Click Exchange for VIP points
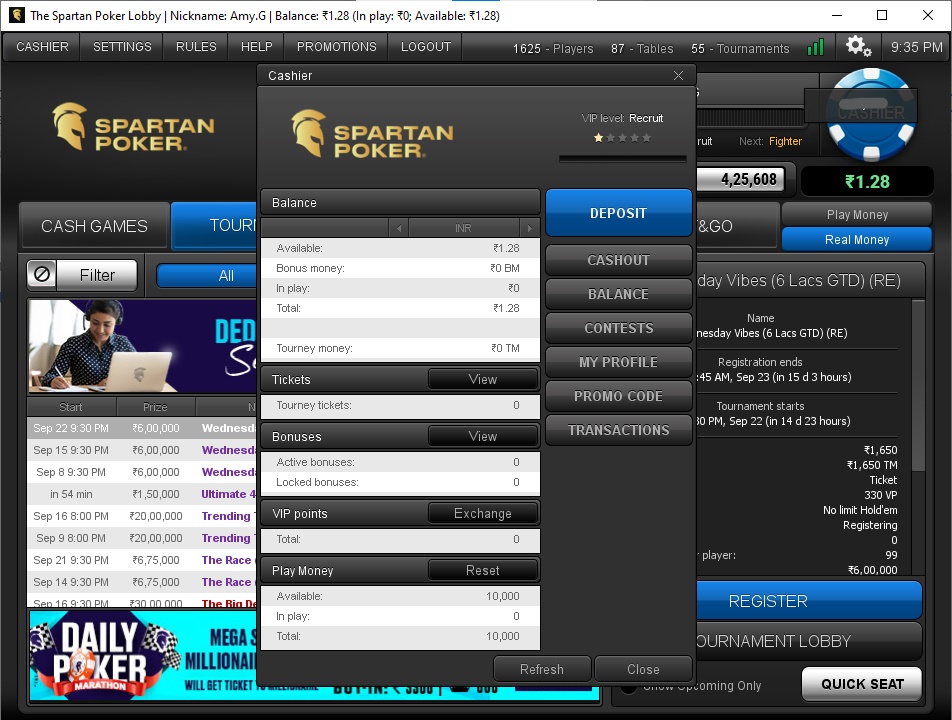Image resolution: width=952 pixels, height=720 pixels. click(483, 514)
